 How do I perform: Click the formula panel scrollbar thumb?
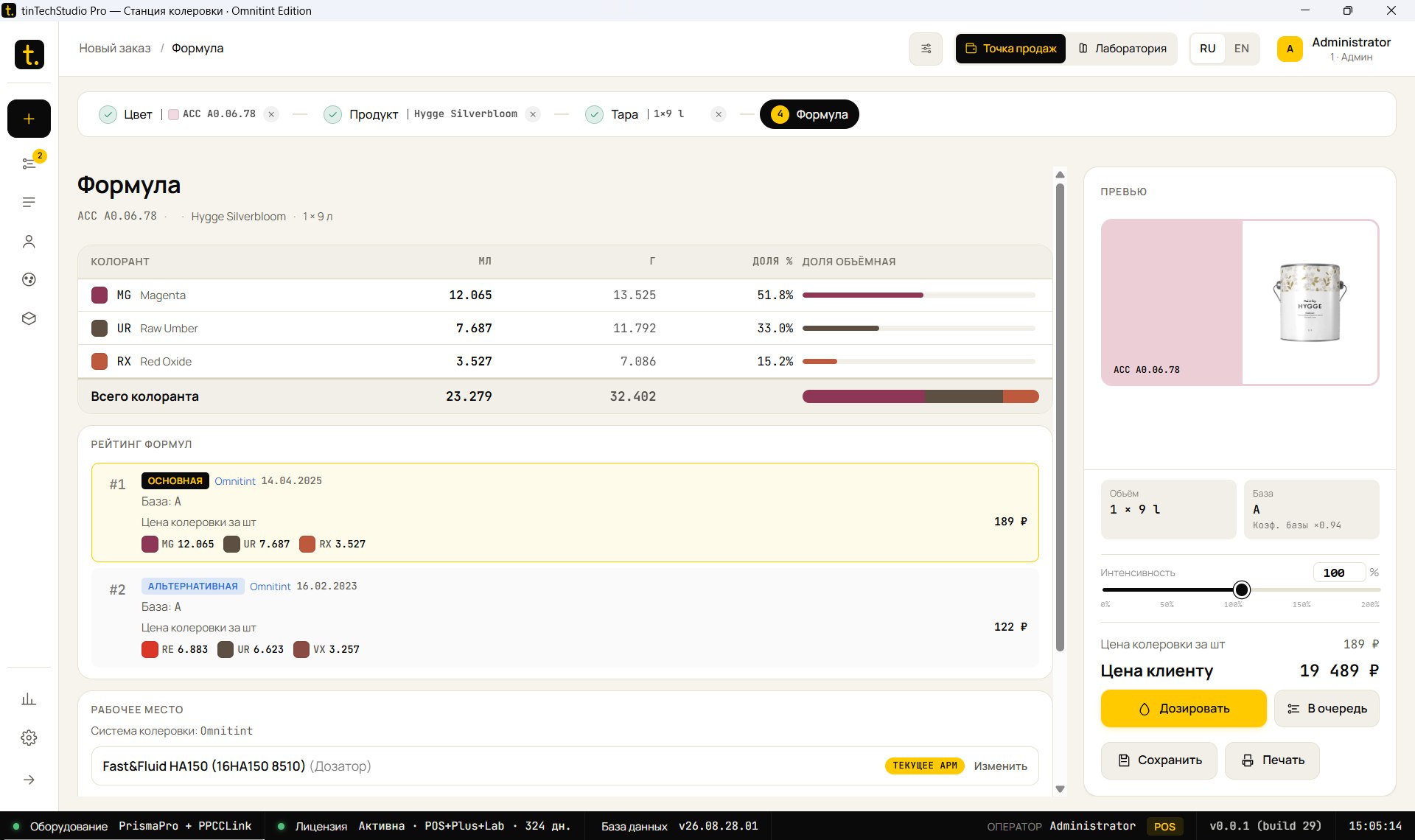tap(1060, 417)
